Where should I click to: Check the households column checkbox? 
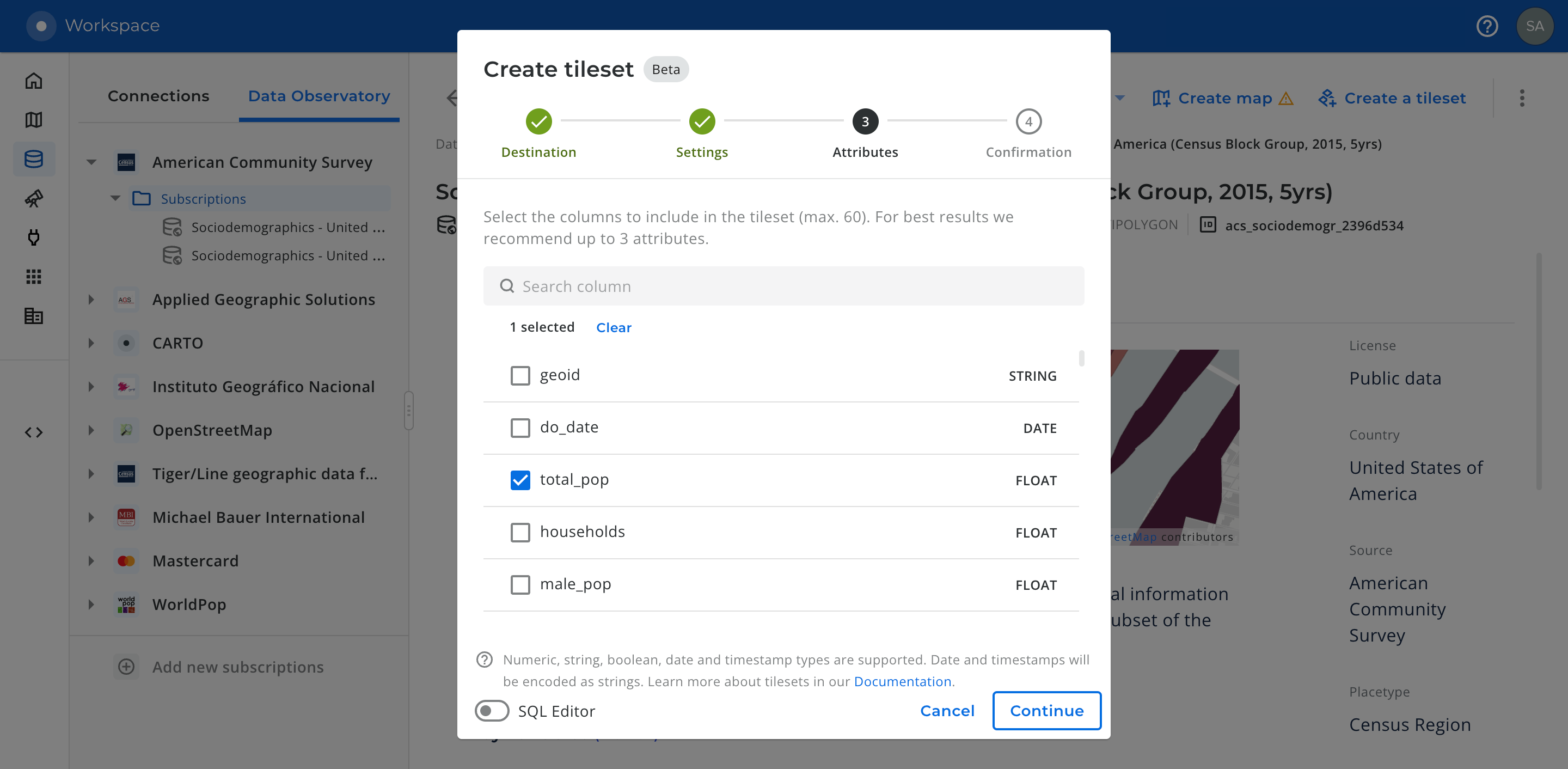[520, 533]
